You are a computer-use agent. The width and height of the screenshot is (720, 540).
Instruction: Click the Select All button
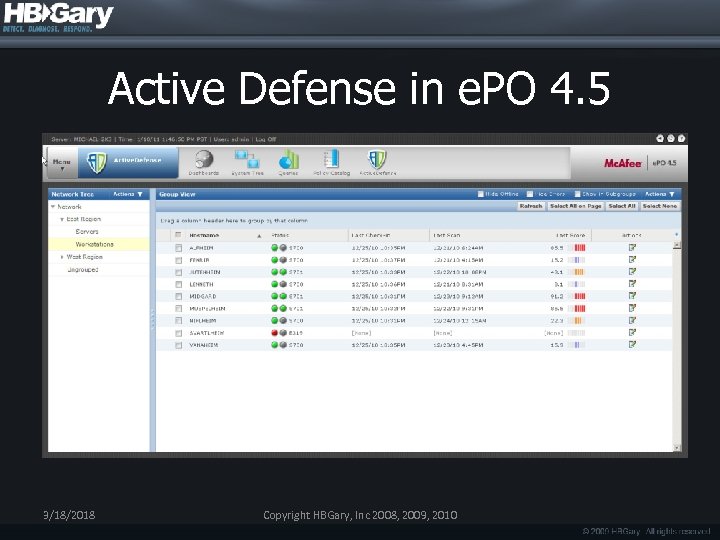pos(622,206)
